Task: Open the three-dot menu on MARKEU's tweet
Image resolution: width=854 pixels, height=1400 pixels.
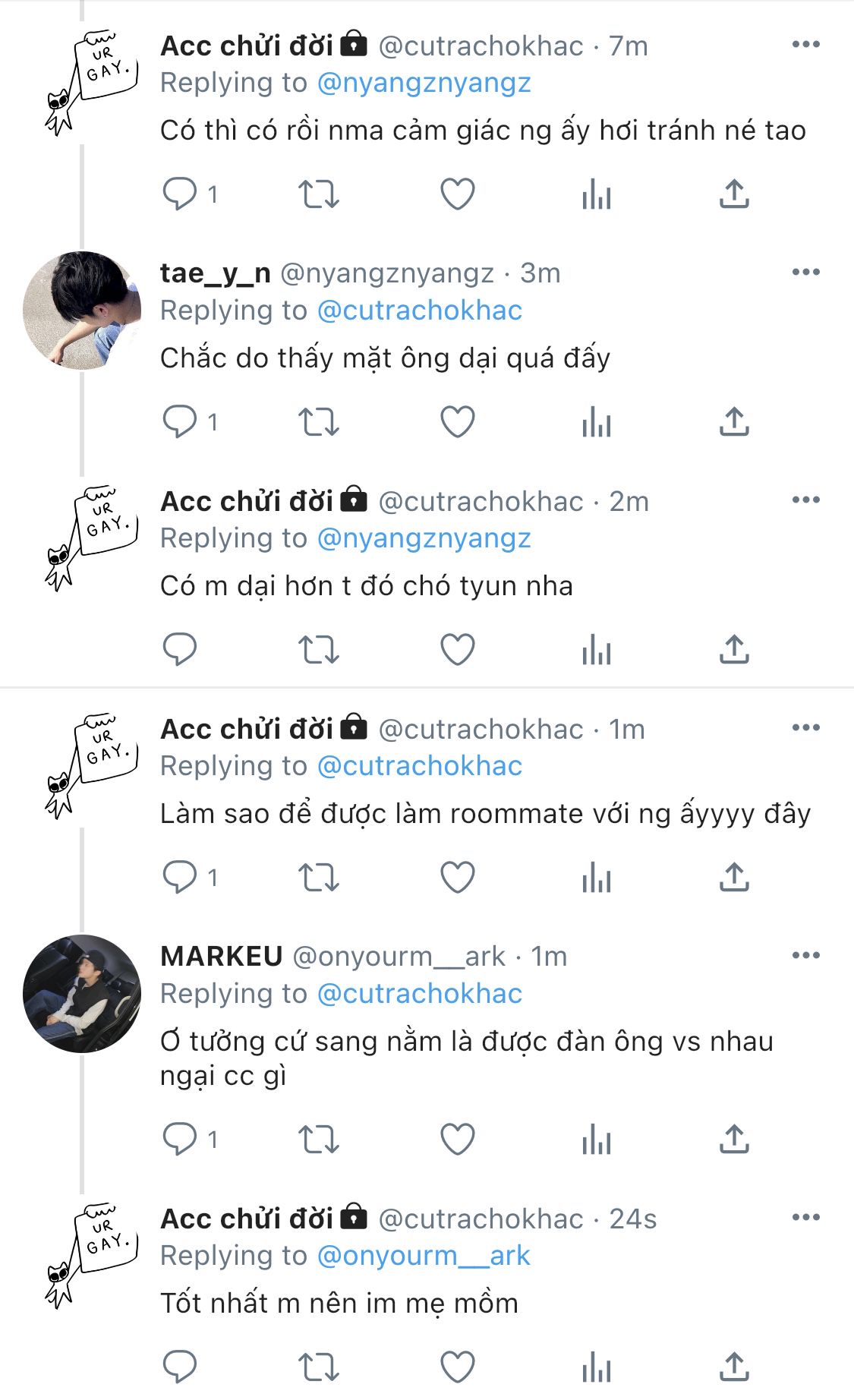Action: click(805, 955)
